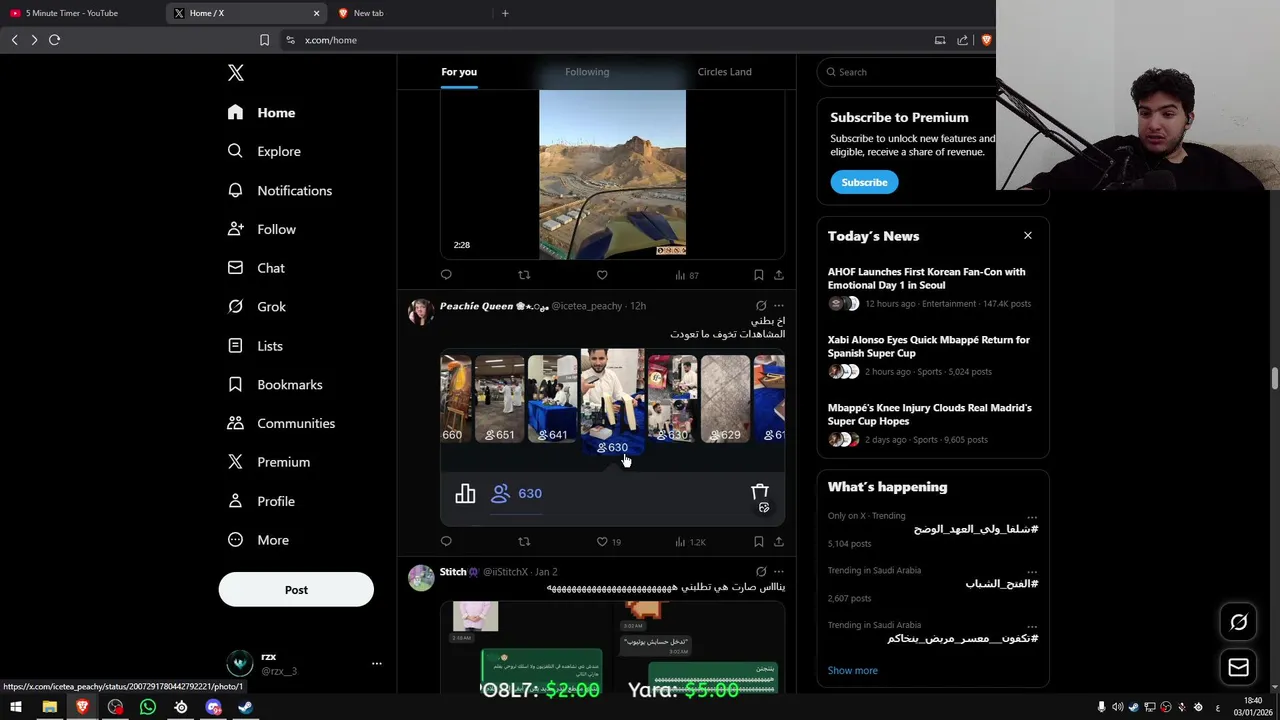Open Bookmarks in the sidebar
Image resolution: width=1280 pixels, height=720 pixels.
click(x=275, y=385)
